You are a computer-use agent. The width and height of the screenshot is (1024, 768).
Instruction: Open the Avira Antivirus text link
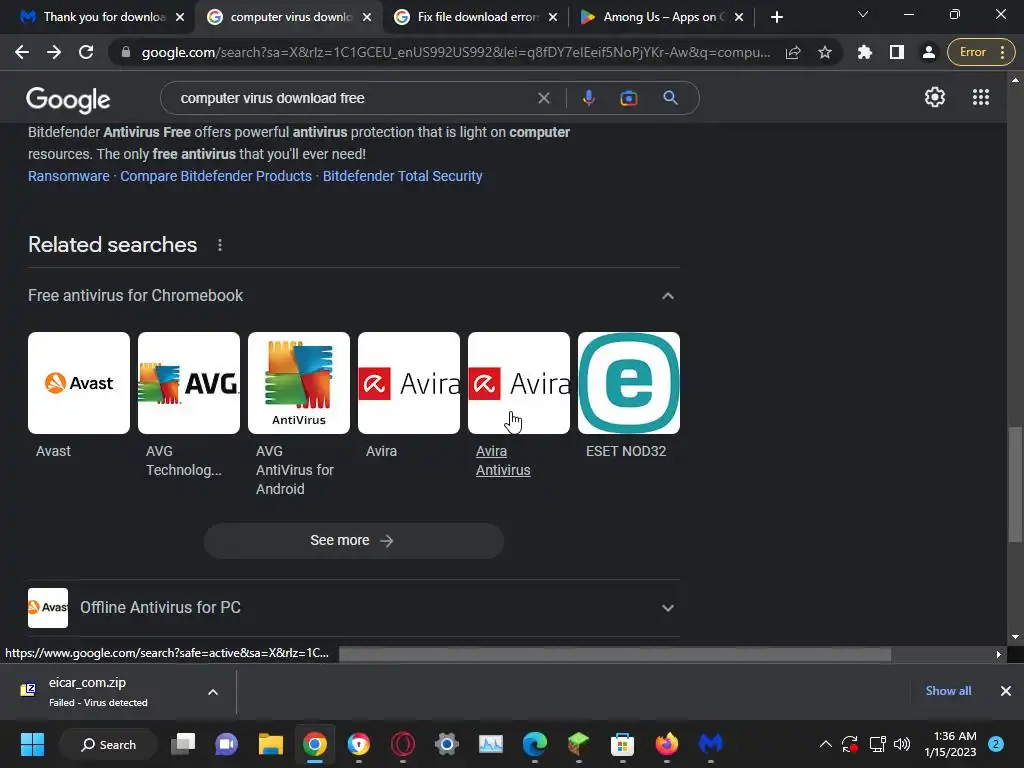pos(503,460)
